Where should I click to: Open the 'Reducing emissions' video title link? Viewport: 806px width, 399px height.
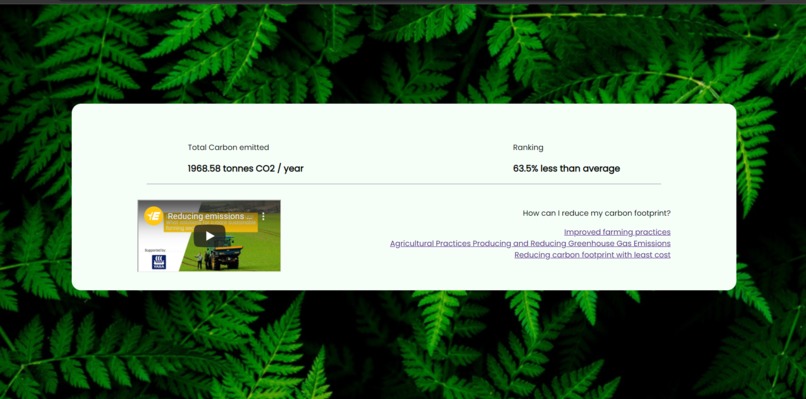coord(210,216)
